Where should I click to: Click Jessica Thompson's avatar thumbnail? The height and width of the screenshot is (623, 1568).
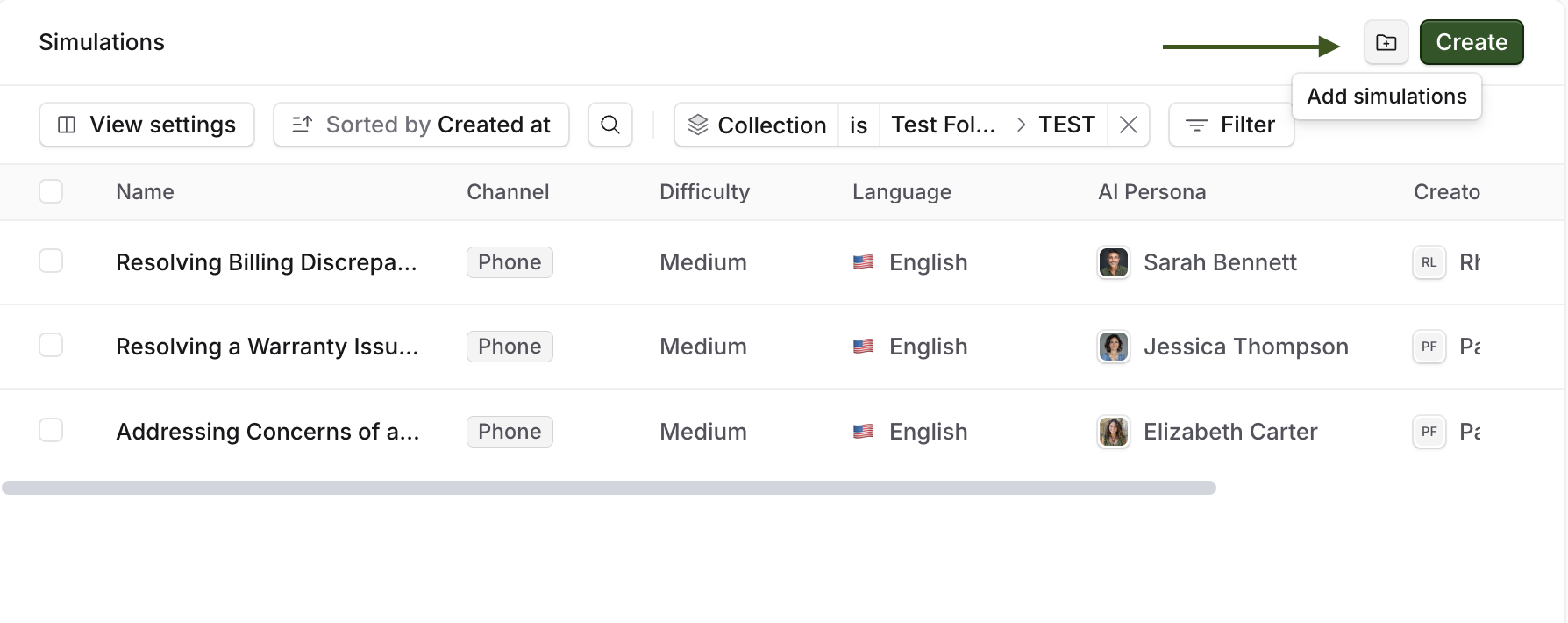tap(1114, 347)
